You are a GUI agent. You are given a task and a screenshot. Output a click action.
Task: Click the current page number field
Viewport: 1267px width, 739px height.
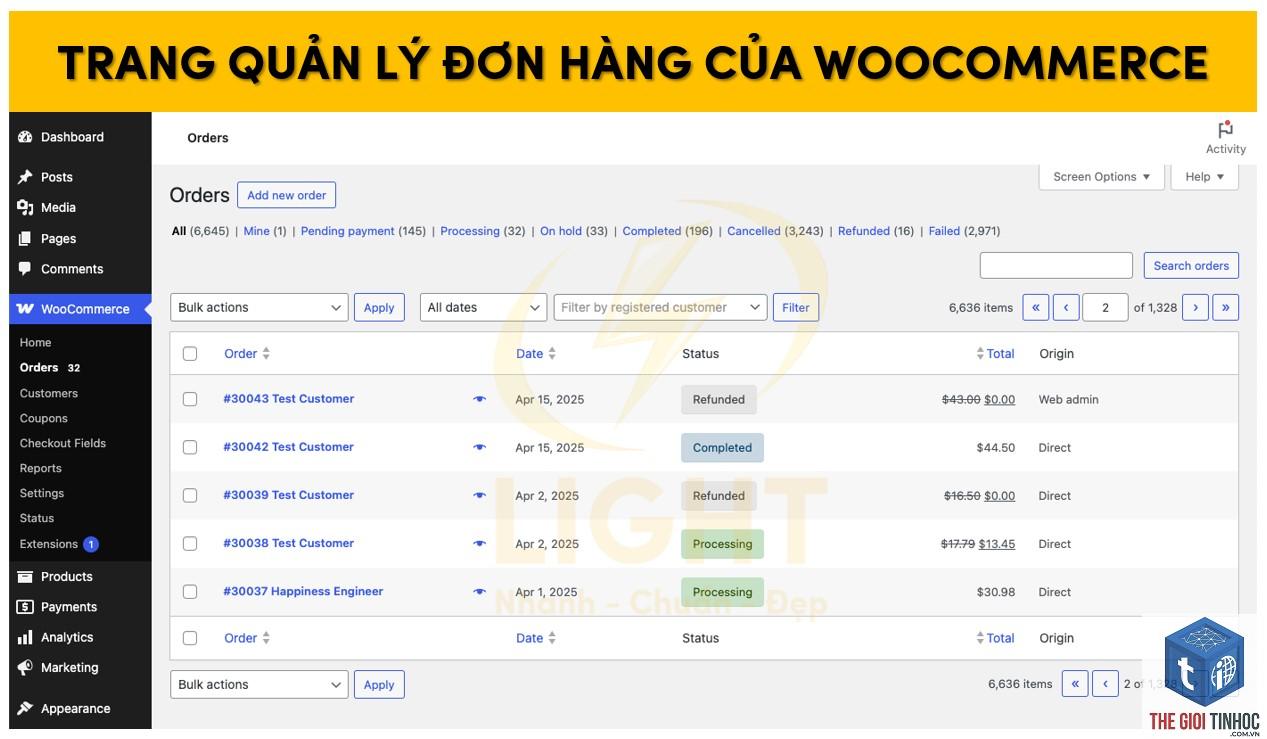pos(1106,307)
